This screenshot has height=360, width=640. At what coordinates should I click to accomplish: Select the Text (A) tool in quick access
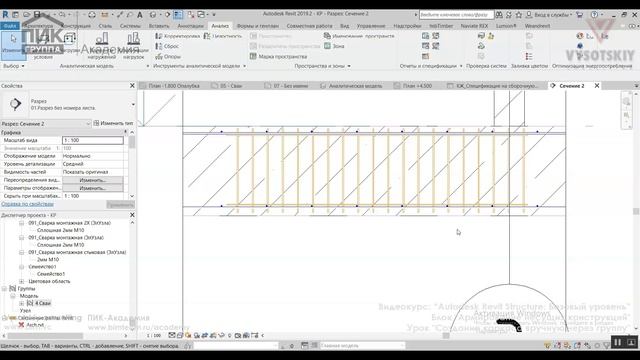coord(140,15)
